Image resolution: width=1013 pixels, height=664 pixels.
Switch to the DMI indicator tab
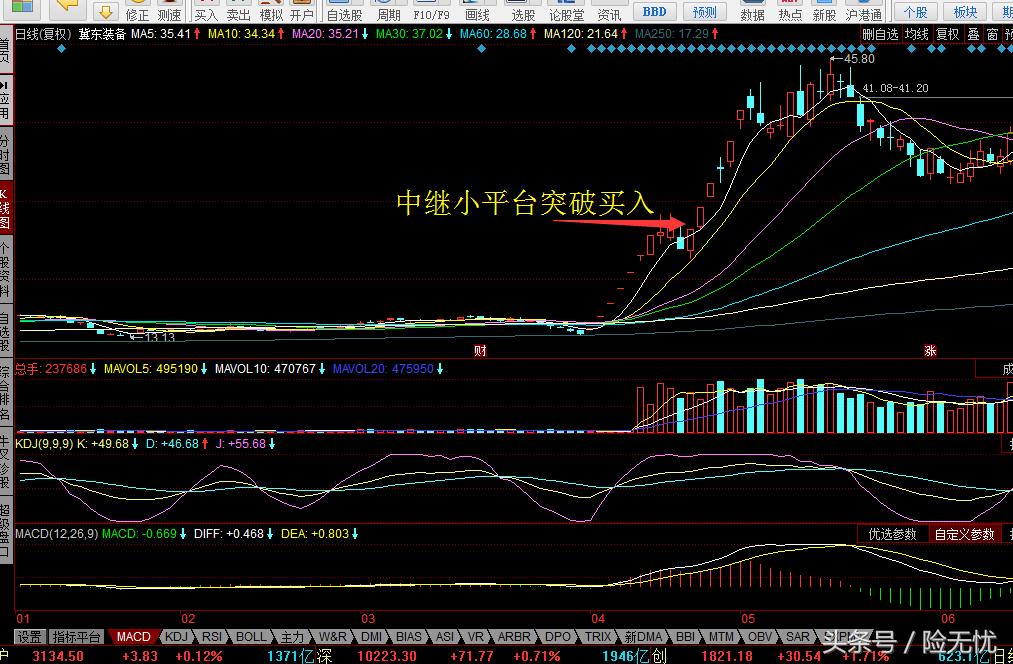coord(371,637)
